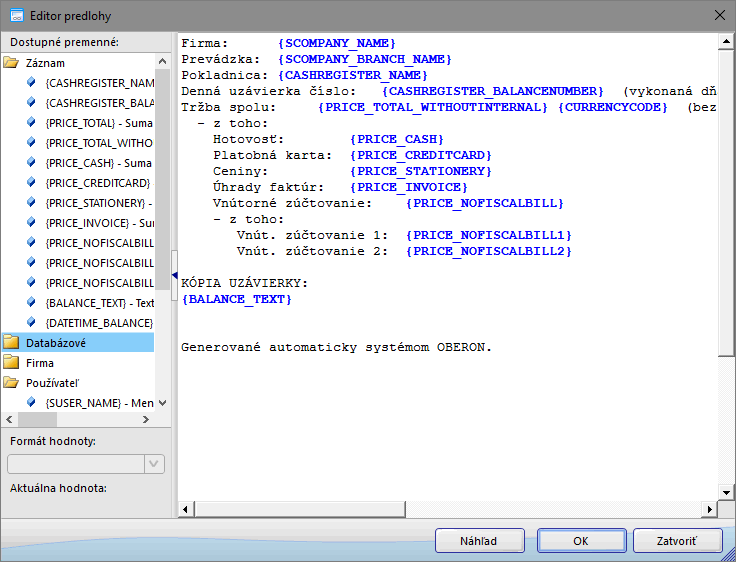Image resolution: width=736 pixels, height=562 pixels.
Task: Click the {PRICE_TOTAL} variable icon
Action: coord(32,123)
